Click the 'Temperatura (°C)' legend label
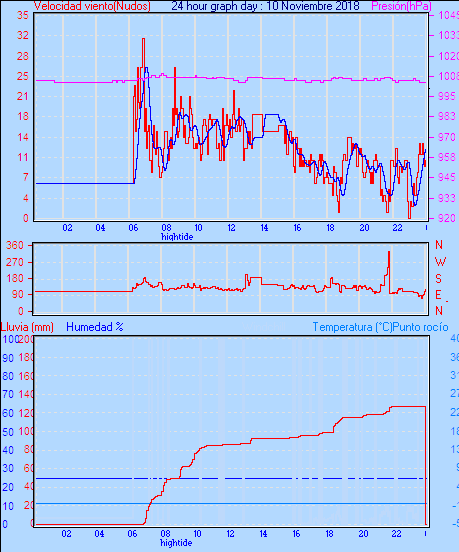This screenshot has height=552, width=459. coord(352,327)
